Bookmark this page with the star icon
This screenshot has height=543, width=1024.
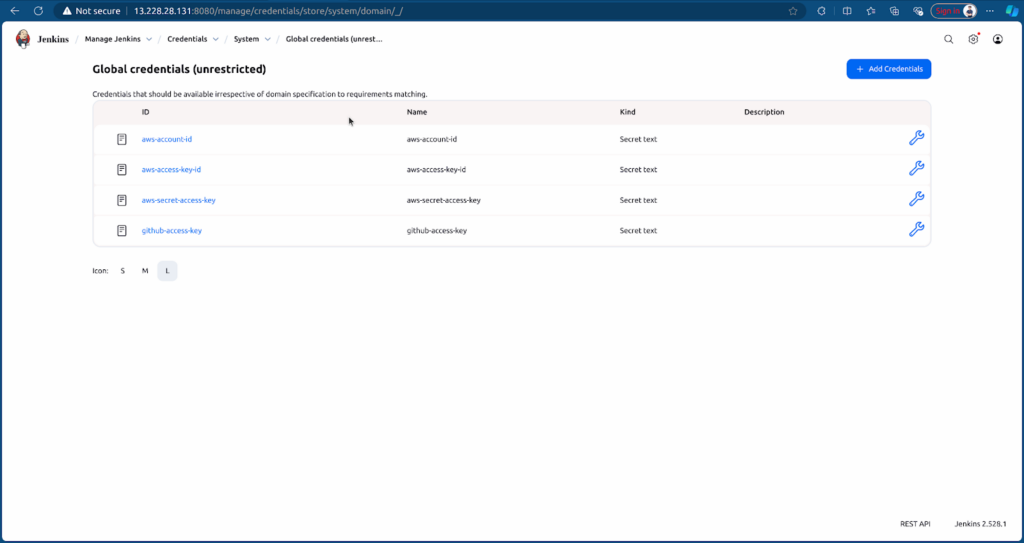[x=793, y=11]
